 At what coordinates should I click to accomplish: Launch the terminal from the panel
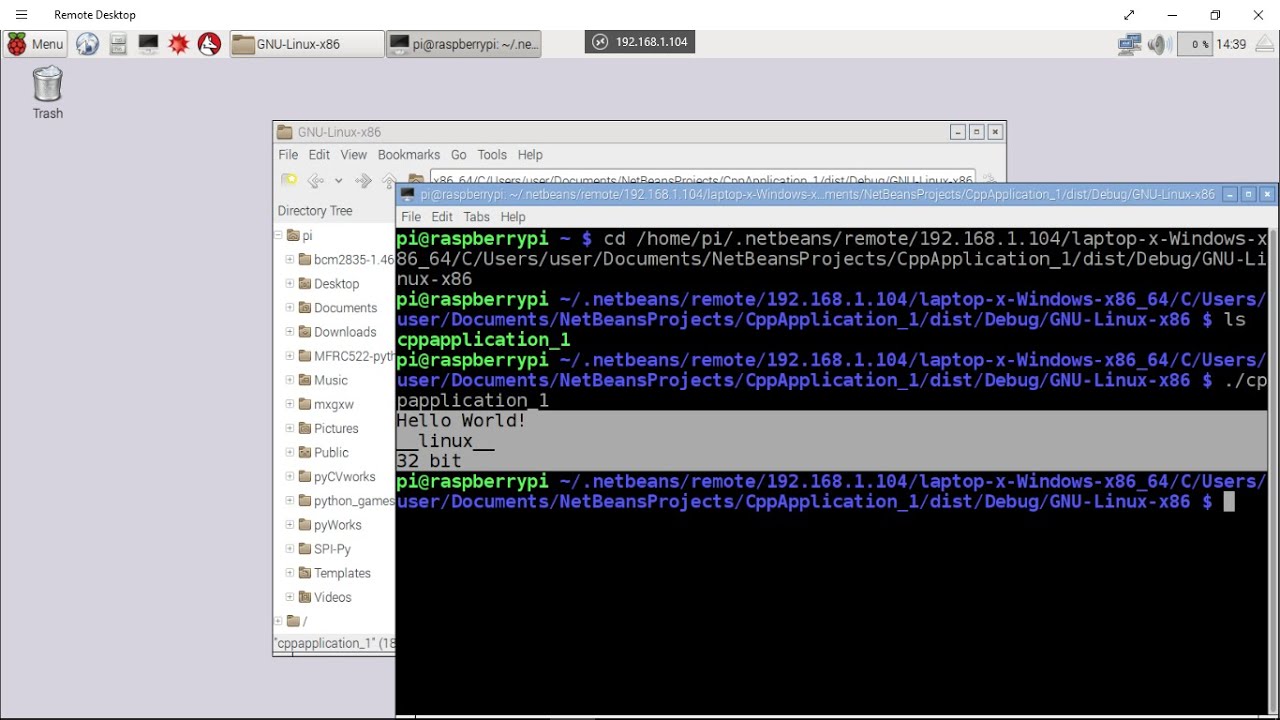148,44
